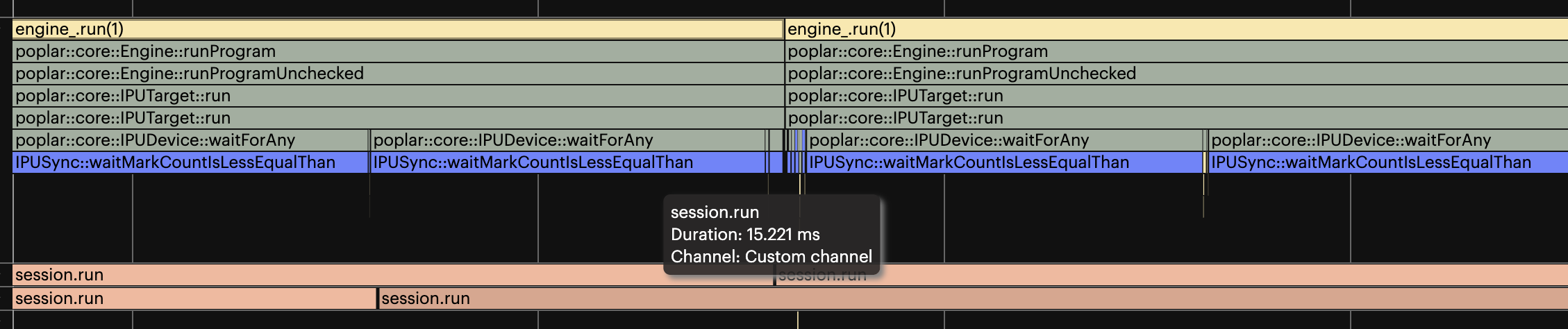1568x329 pixels.
Task: Click the right poplar::core::Engine::runProgram span
Action: point(1176,51)
